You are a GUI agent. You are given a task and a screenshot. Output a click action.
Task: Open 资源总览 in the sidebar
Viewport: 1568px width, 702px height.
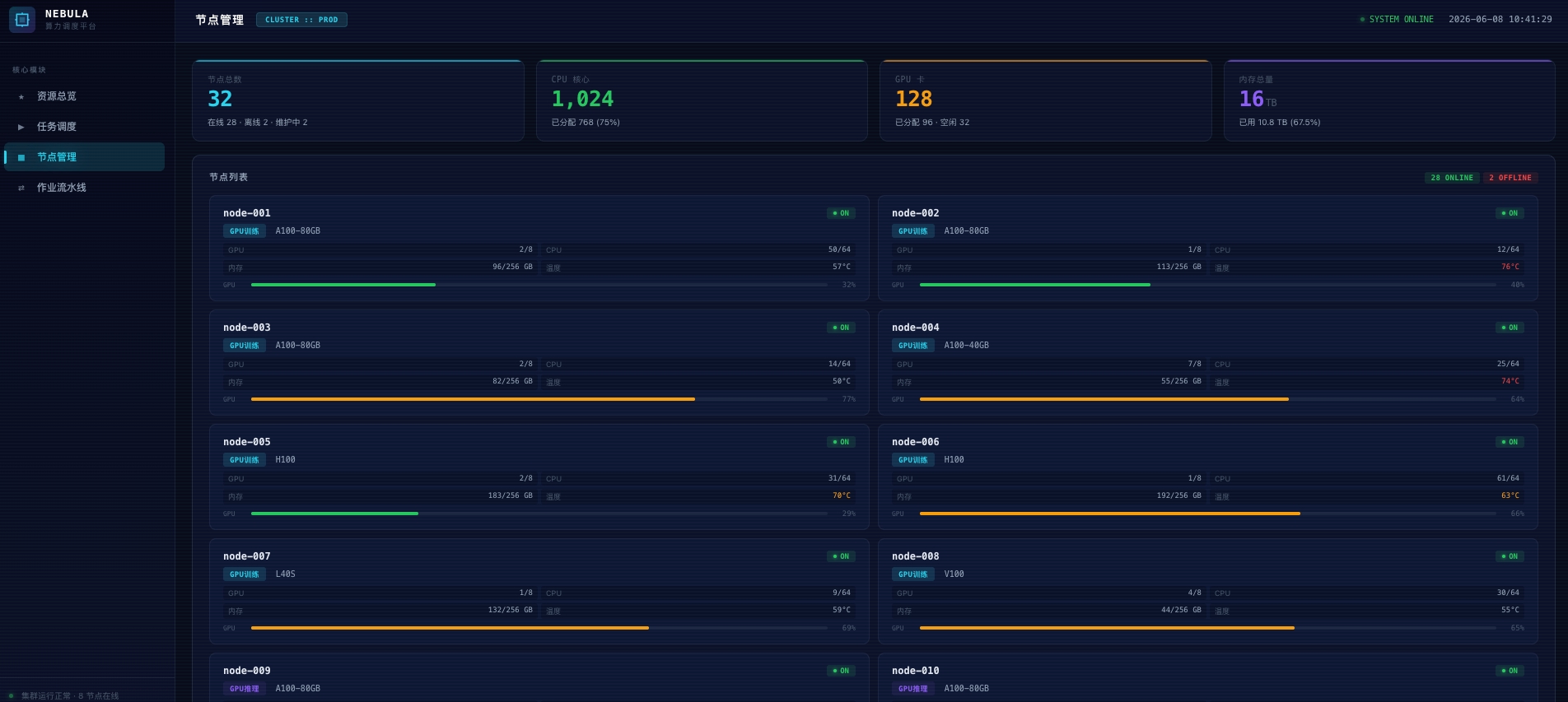[85, 96]
